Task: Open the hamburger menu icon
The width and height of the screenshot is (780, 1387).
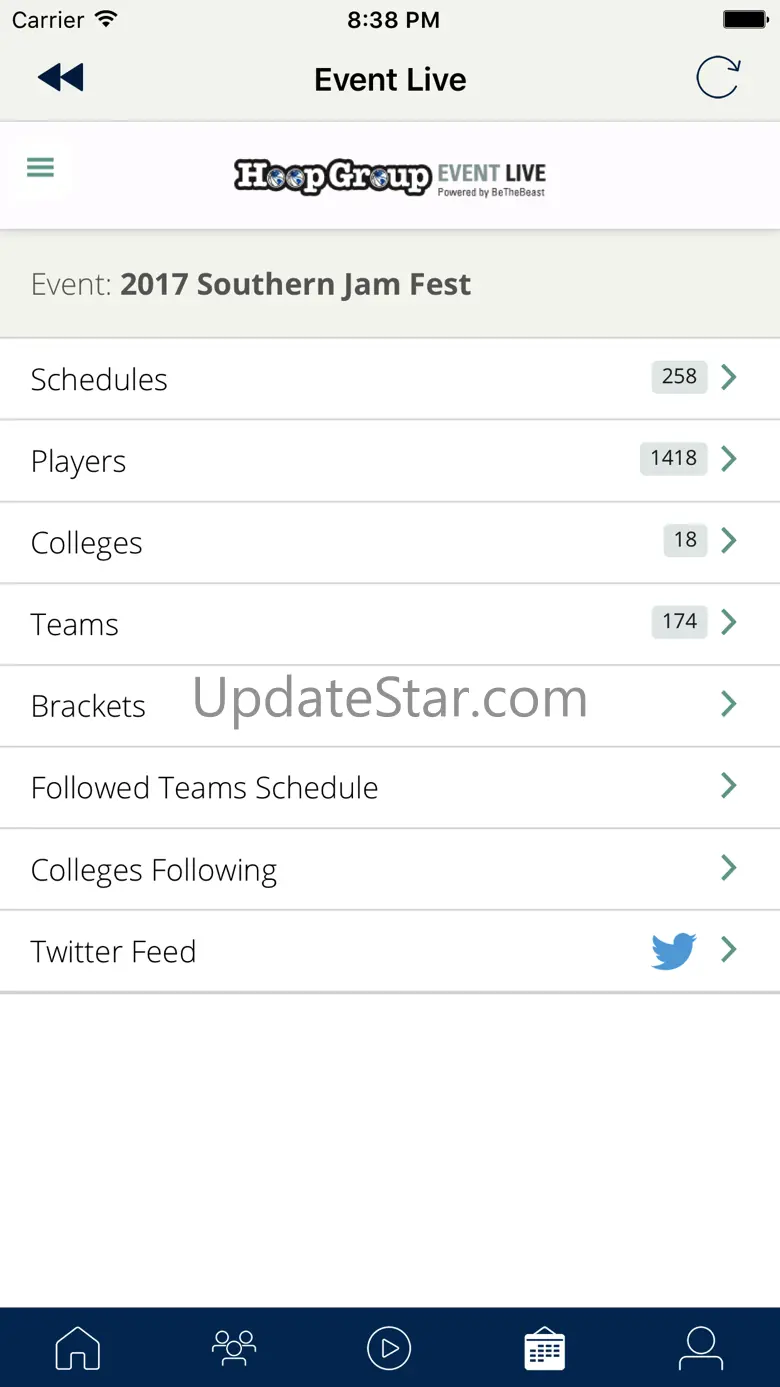Action: point(41,168)
